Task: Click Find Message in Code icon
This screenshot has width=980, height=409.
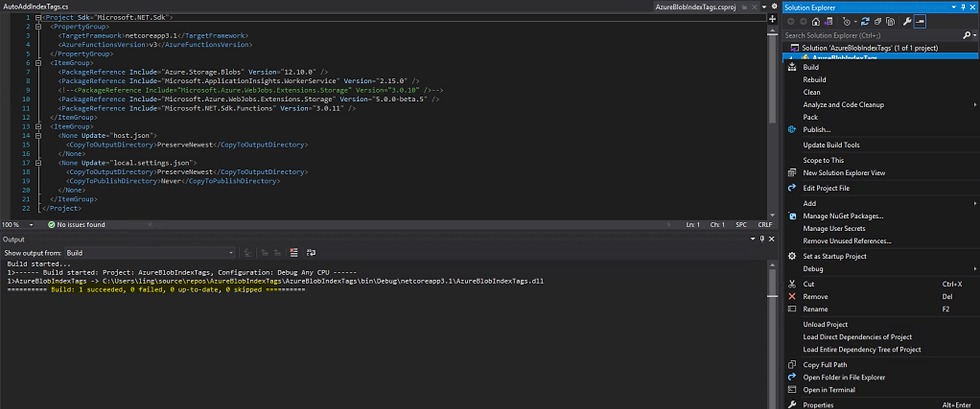Action: [x=248, y=253]
